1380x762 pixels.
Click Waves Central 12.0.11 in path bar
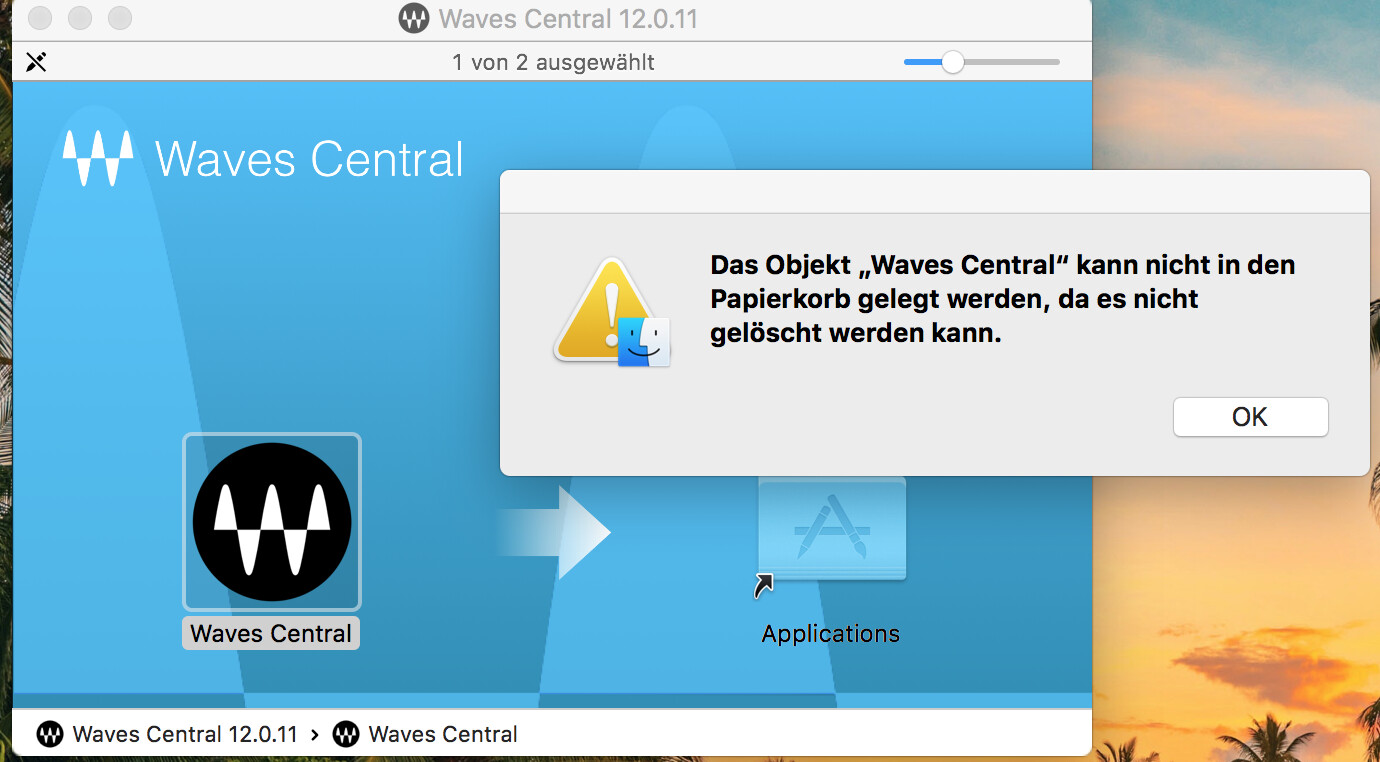click(167, 734)
